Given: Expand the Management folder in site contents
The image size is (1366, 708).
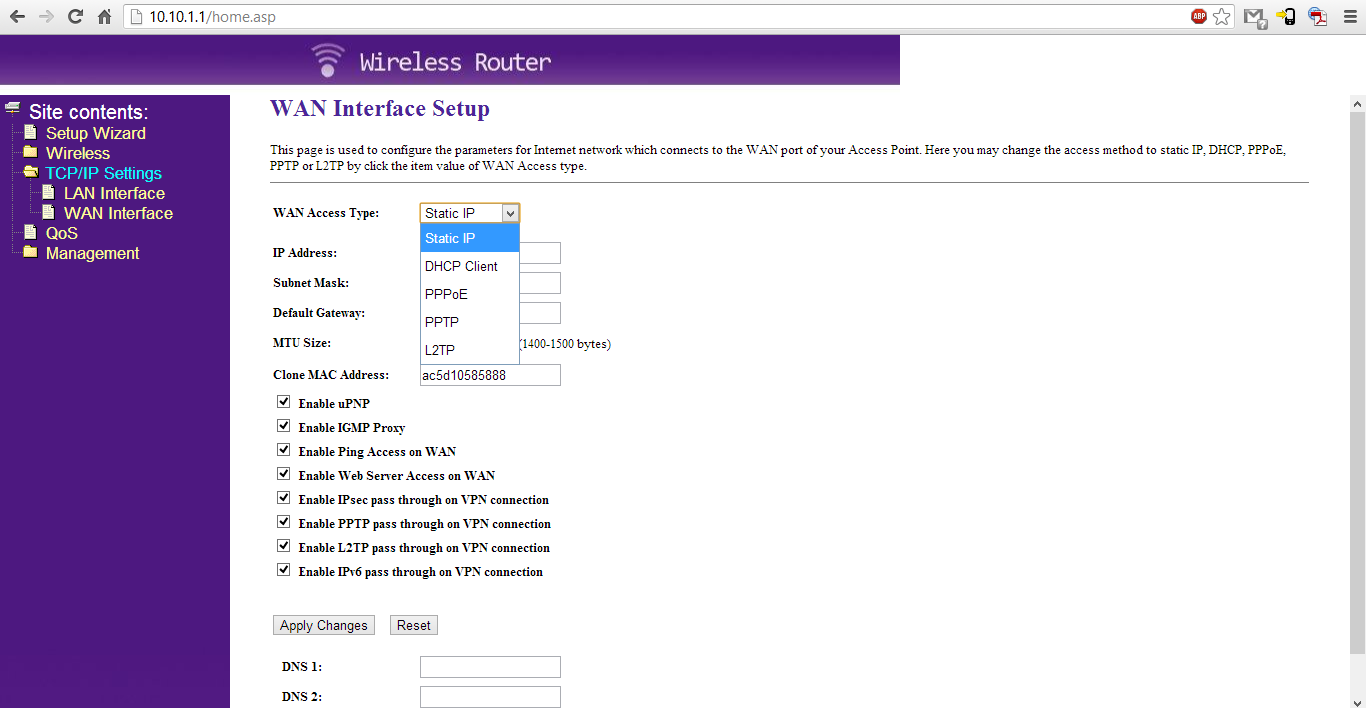Looking at the screenshot, I should pos(30,253).
